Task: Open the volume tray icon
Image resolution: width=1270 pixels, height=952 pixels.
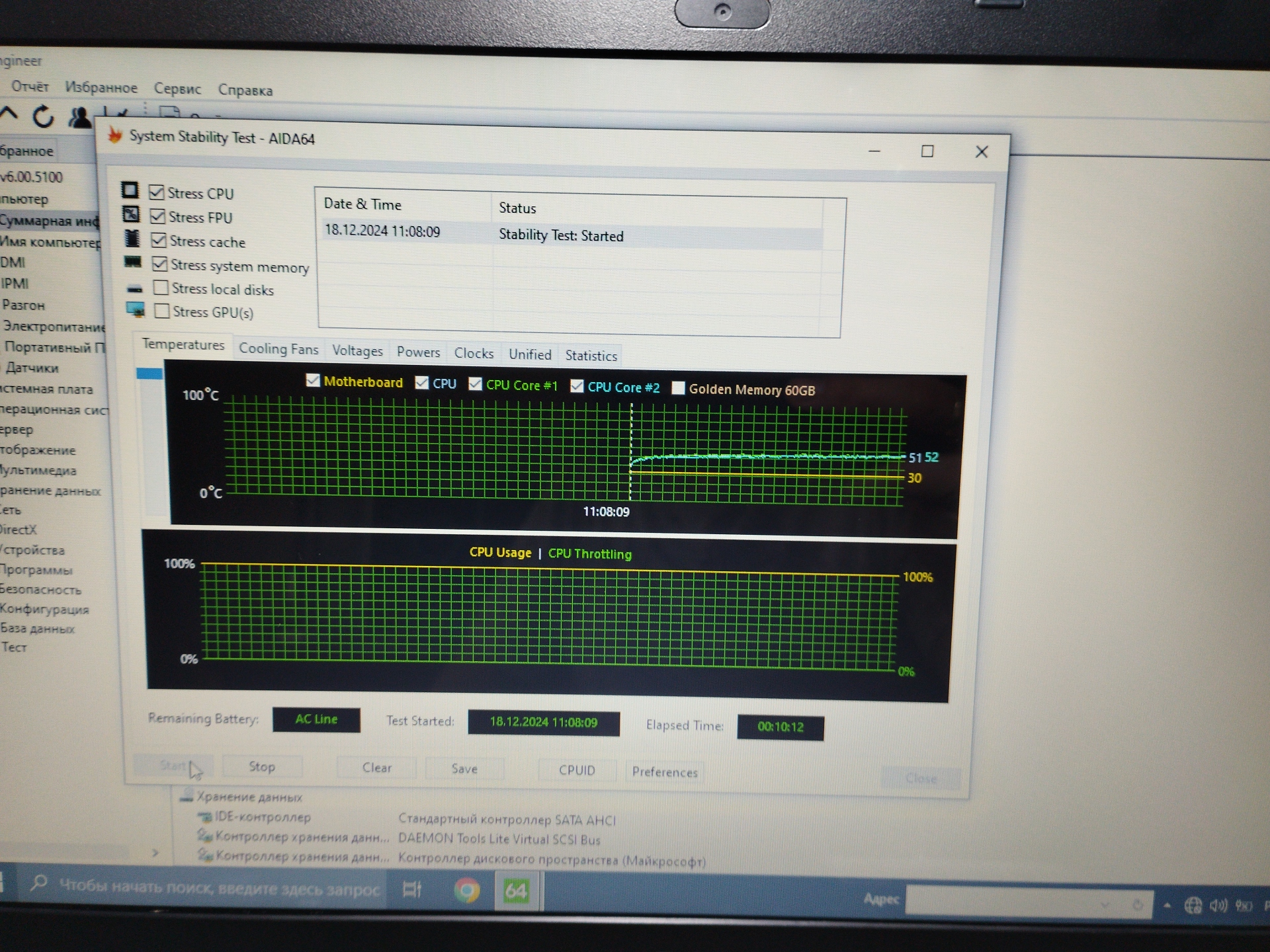Action: [1218, 905]
